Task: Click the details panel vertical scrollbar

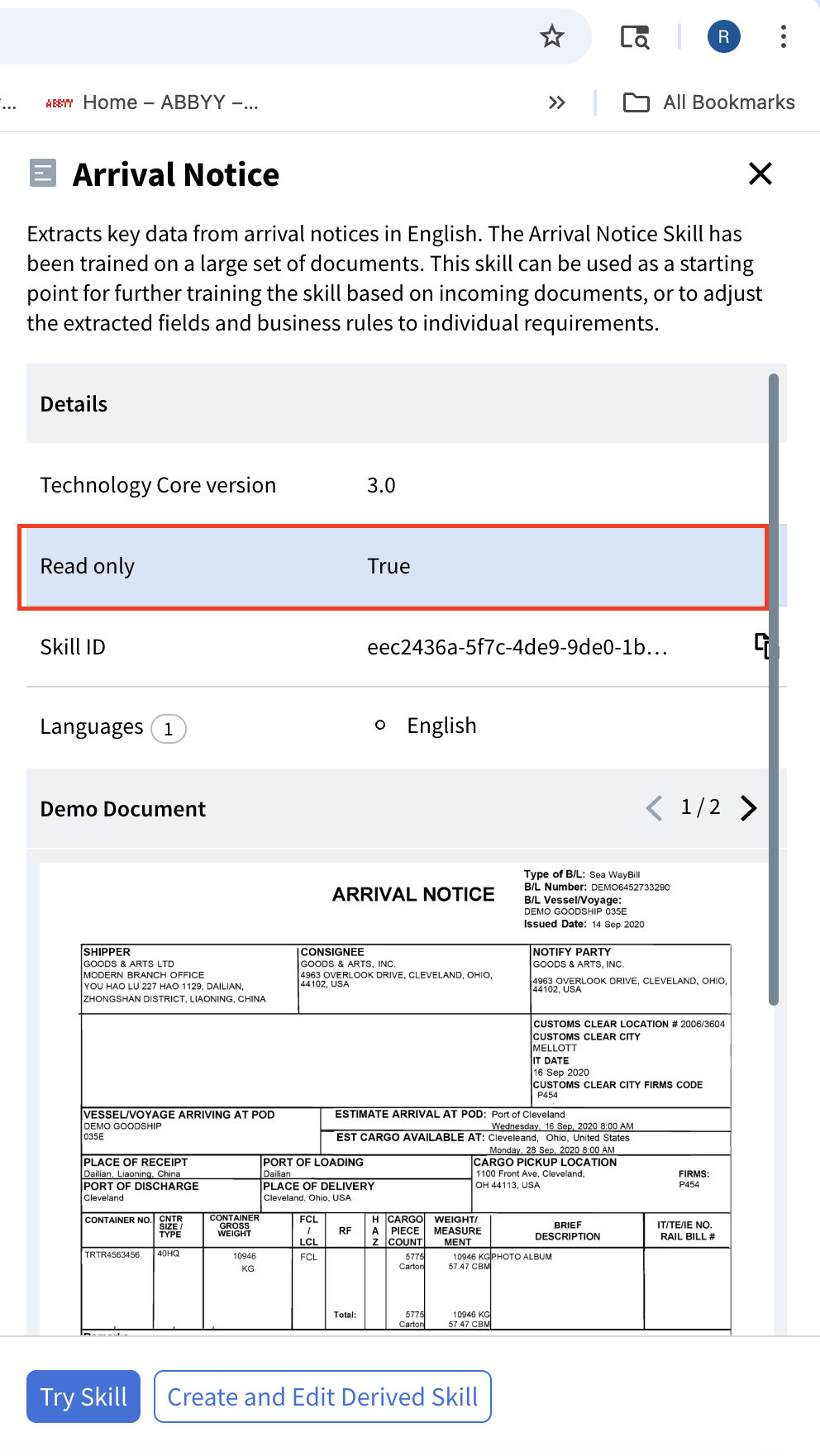Action: click(774, 689)
